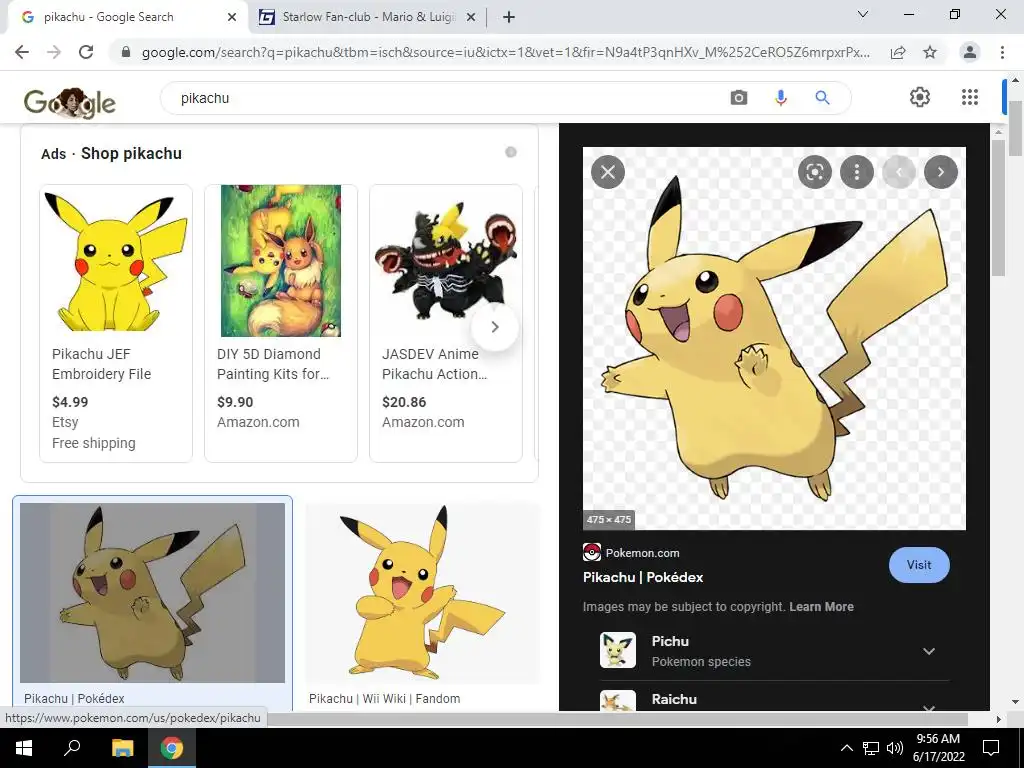Screen dimensions: 1024x768
Task: Open the Google apps grid
Action: tap(970, 97)
